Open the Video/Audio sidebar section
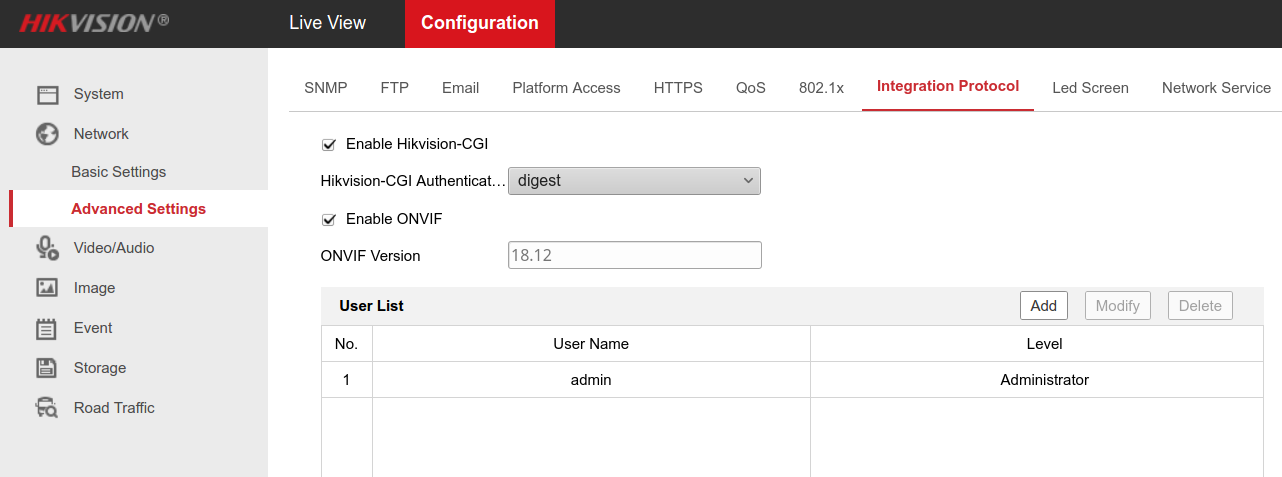The width and height of the screenshot is (1282, 477). (114, 248)
